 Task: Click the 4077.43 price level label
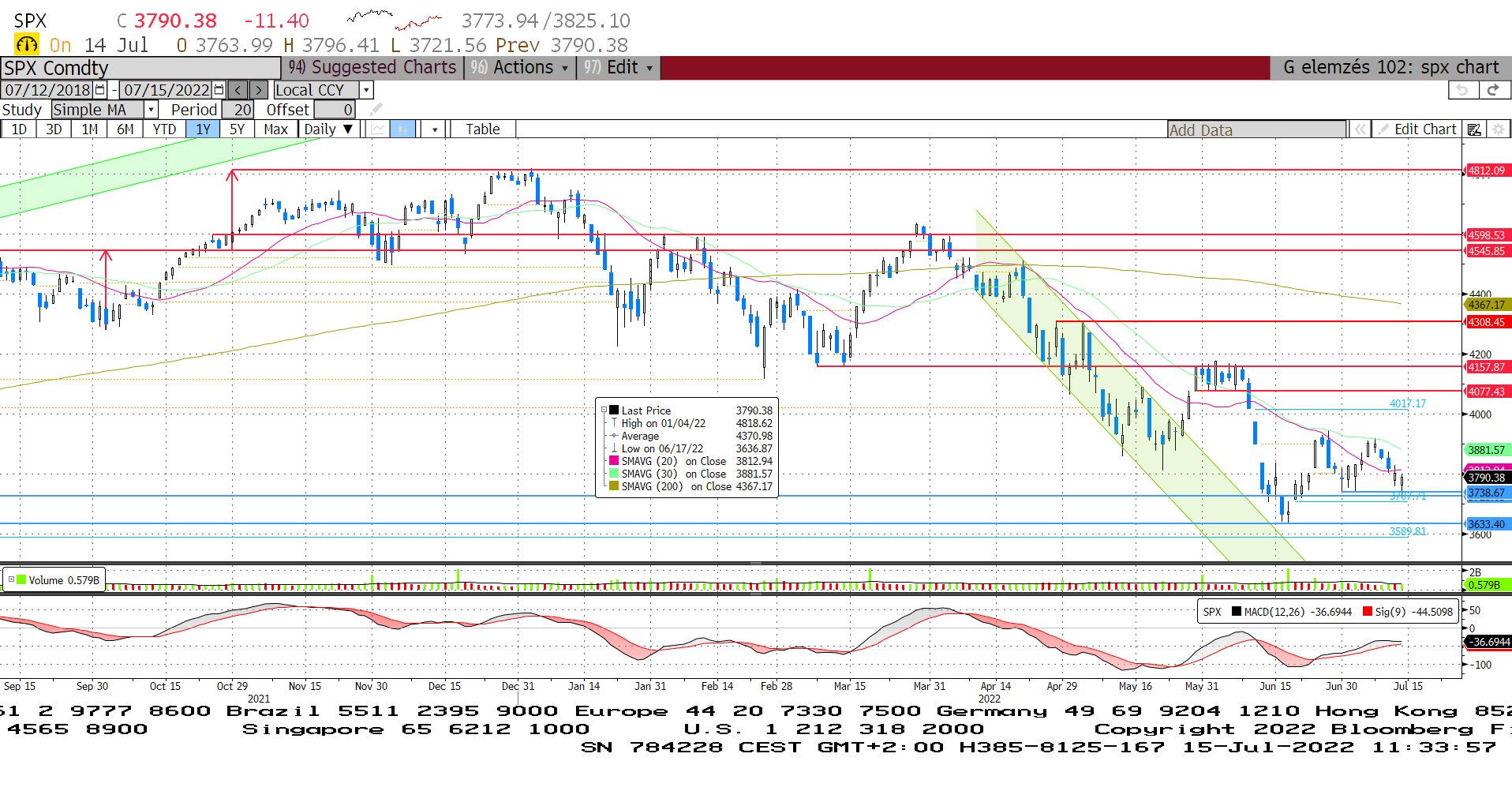1487,392
